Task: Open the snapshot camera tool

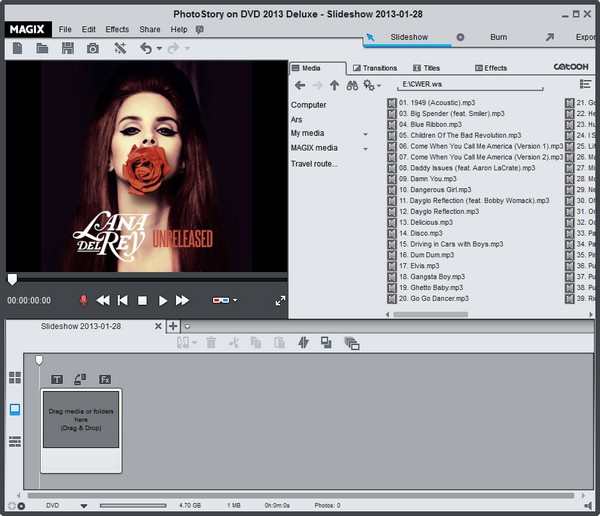Action: [93, 48]
